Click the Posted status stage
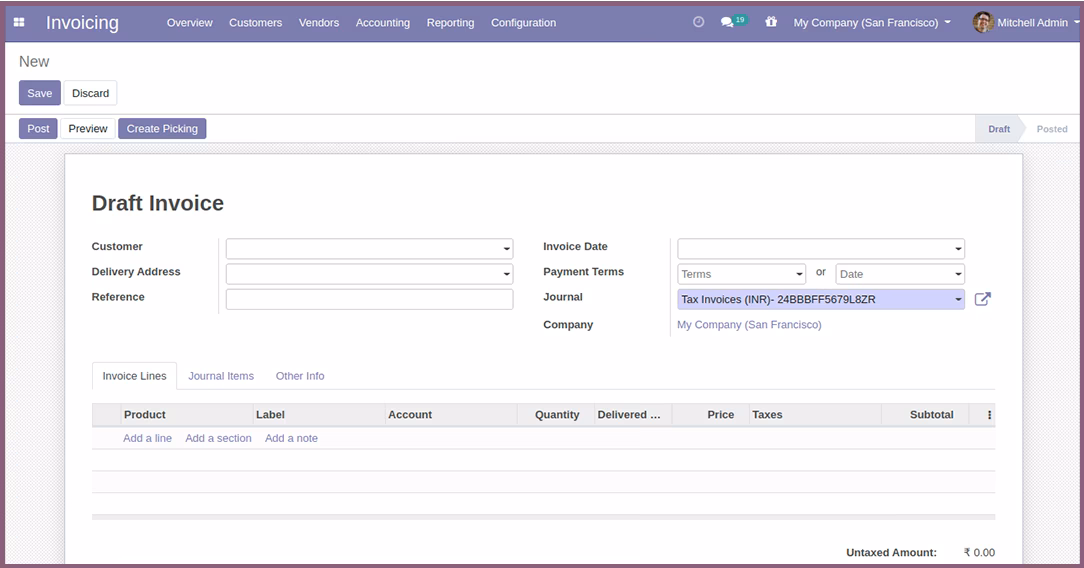 tap(1052, 129)
